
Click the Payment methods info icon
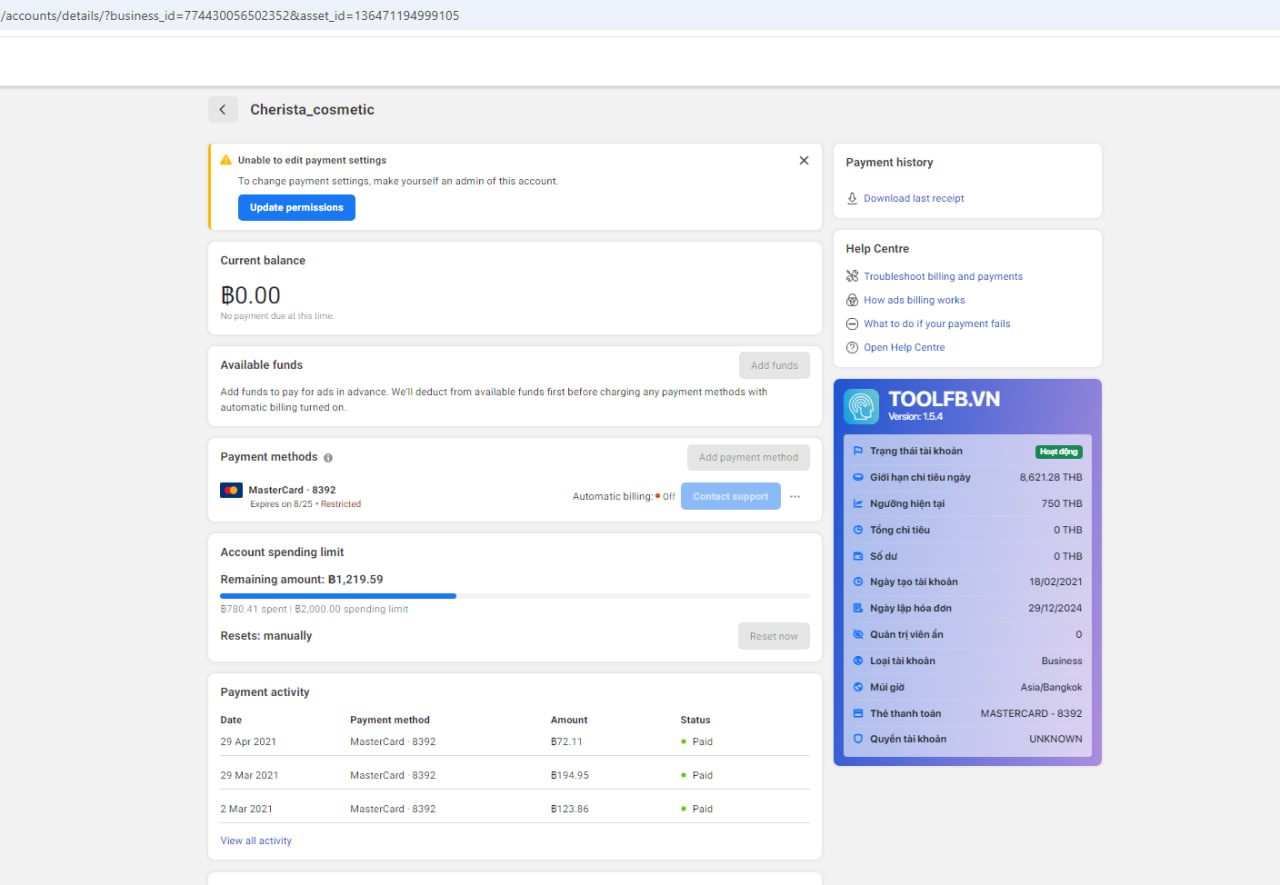click(x=328, y=458)
